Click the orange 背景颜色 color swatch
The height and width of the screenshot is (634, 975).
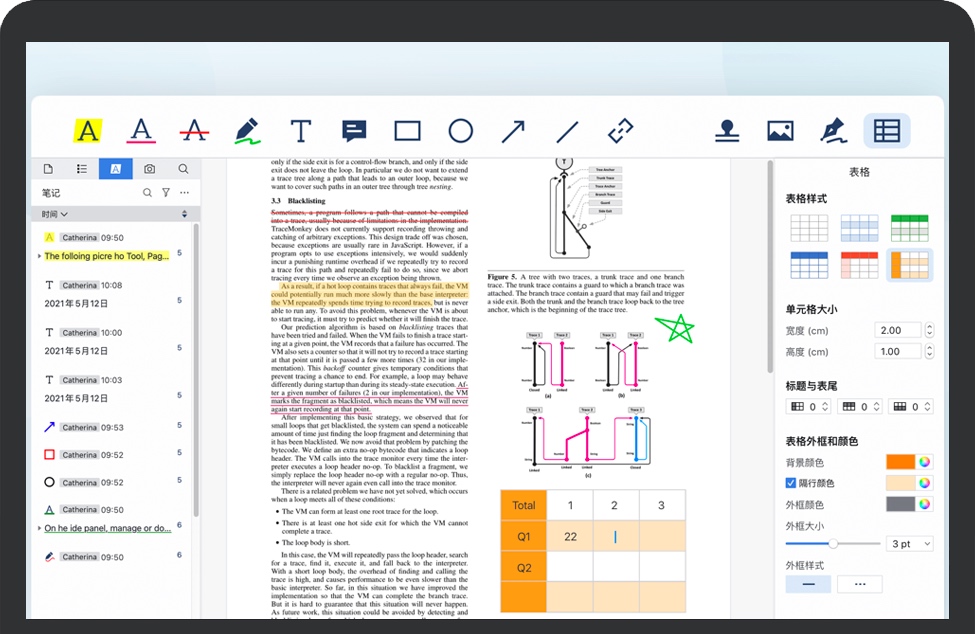900,462
